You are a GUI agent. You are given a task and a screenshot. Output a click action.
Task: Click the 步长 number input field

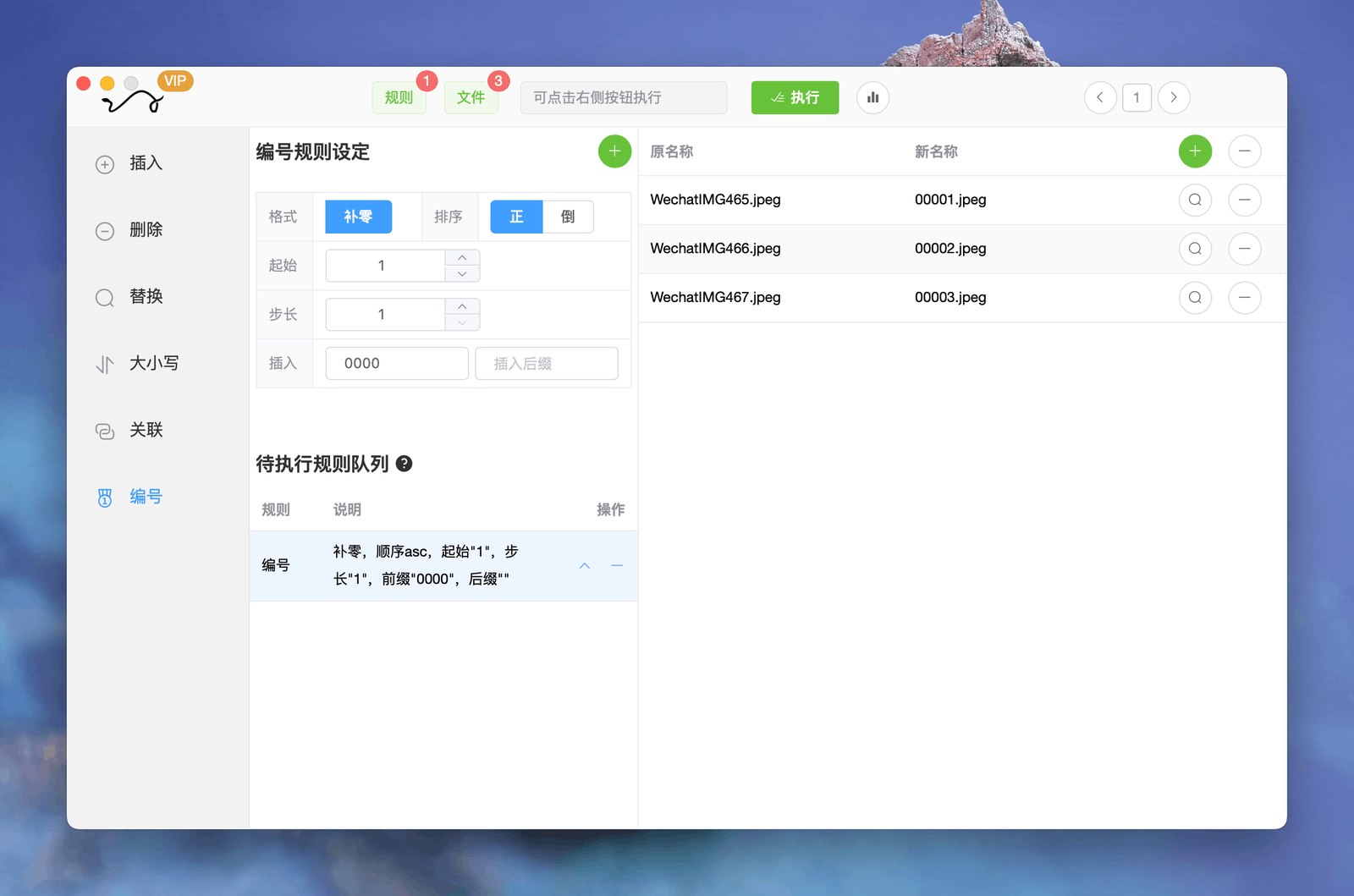point(385,315)
